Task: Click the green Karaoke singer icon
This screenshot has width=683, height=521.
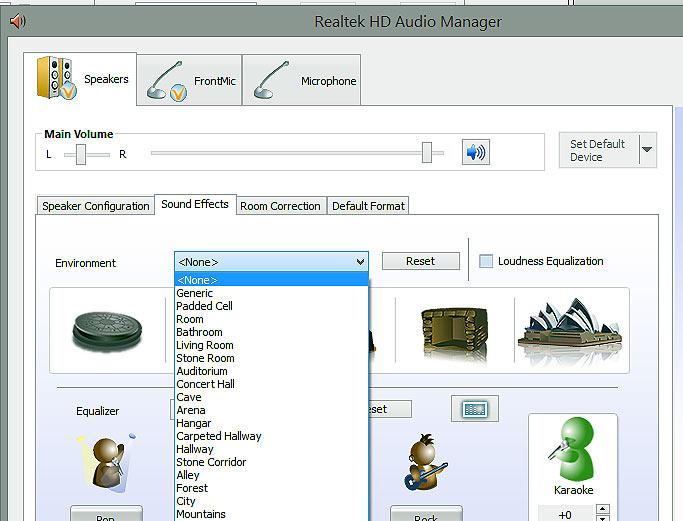Action: click(x=573, y=449)
